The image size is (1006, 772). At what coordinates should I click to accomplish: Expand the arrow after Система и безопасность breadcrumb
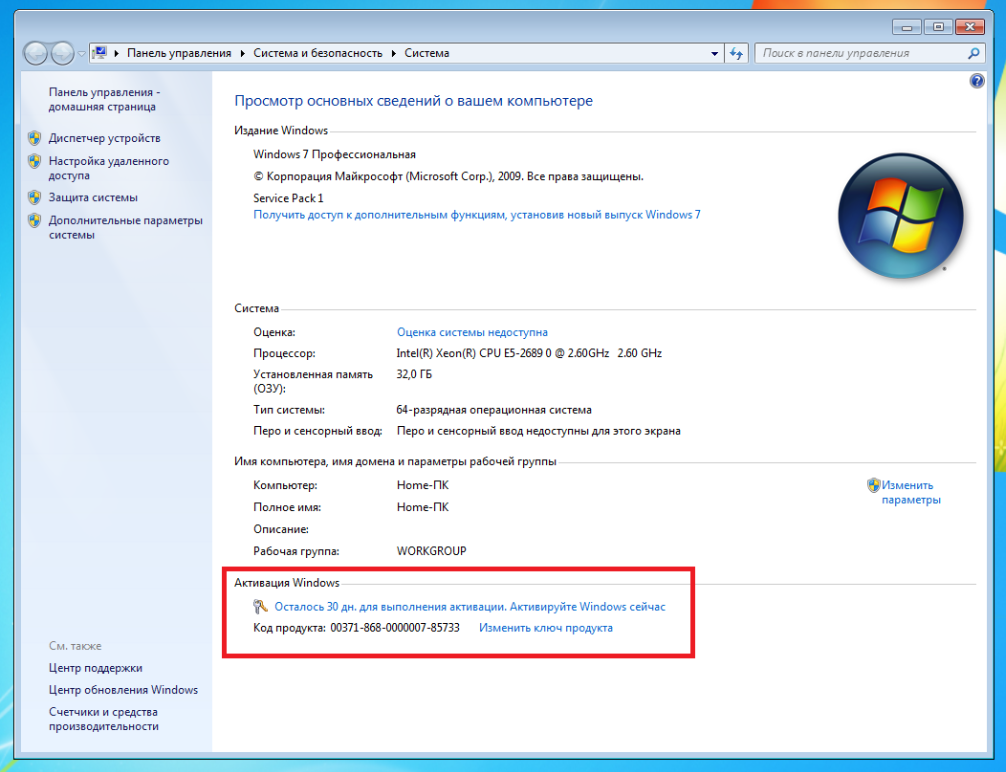(x=393, y=53)
